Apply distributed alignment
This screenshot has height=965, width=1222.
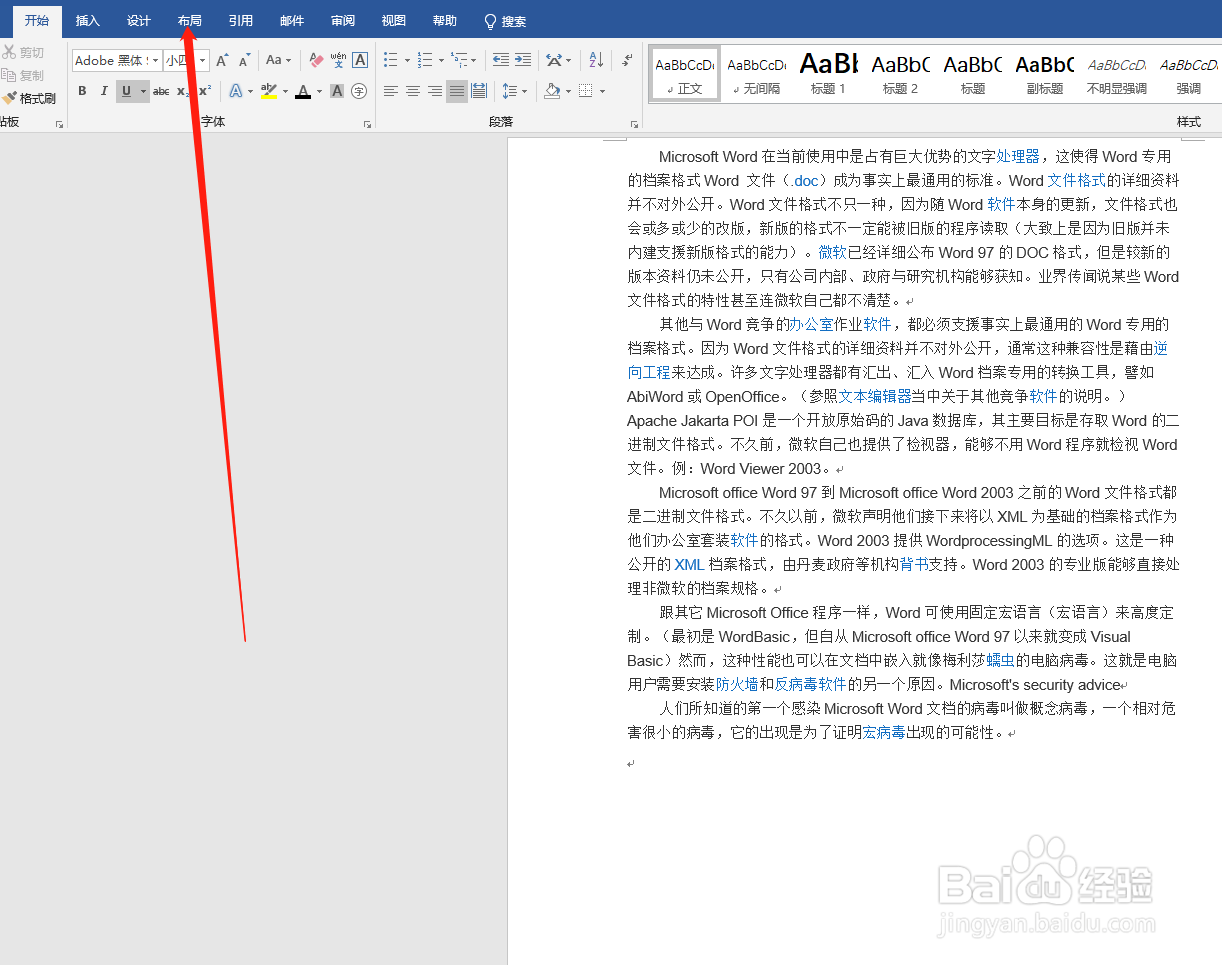479,92
